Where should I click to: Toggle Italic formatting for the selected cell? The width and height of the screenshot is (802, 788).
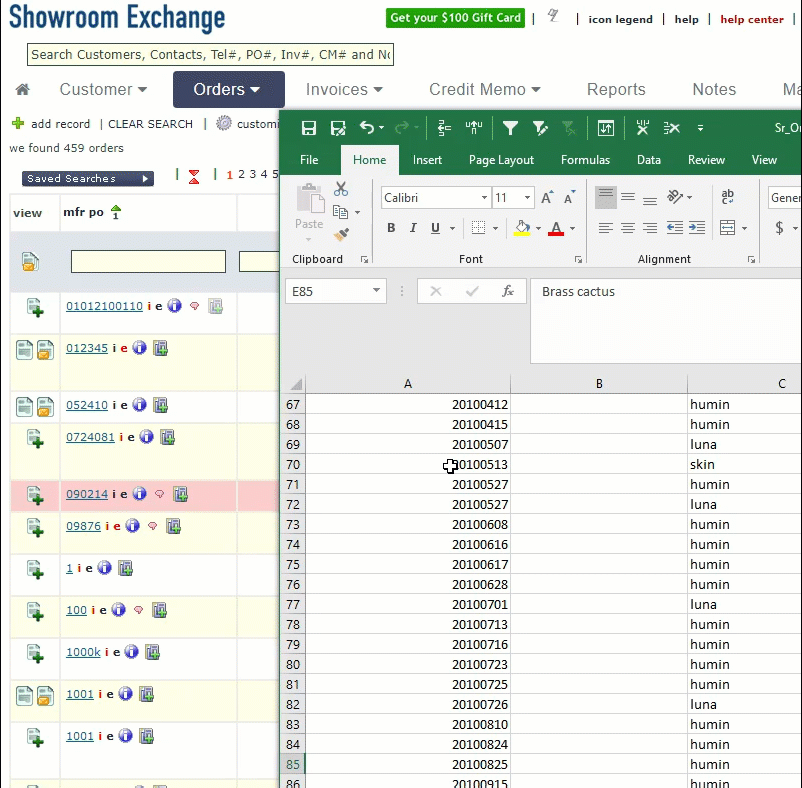click(x=412, y=228)
